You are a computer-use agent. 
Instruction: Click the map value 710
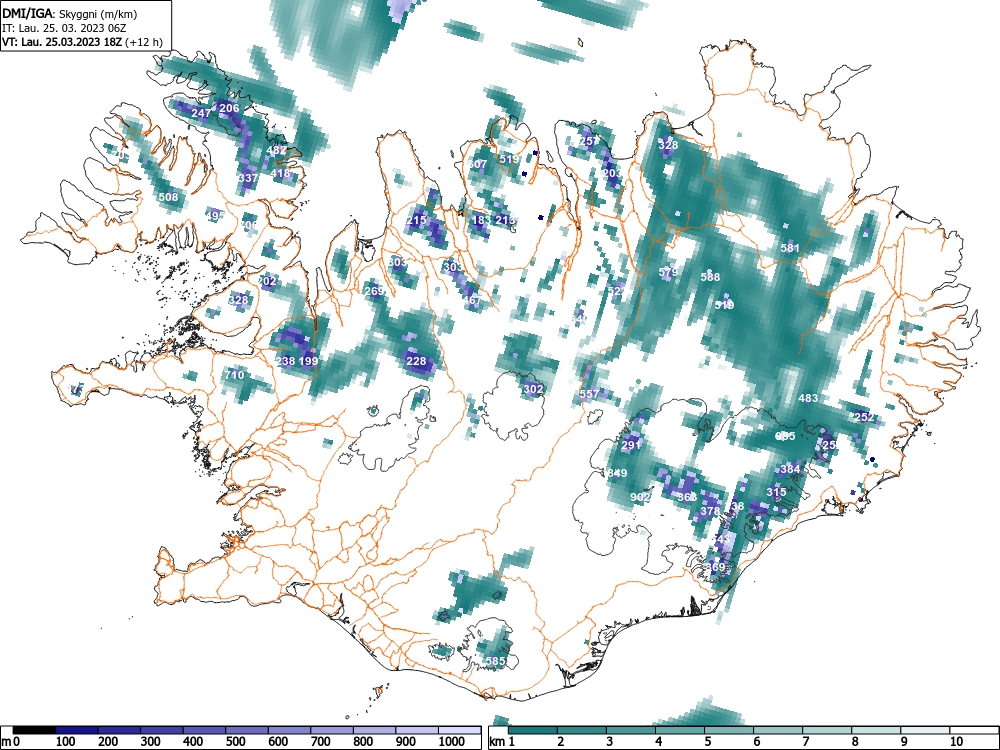(234, 375)
